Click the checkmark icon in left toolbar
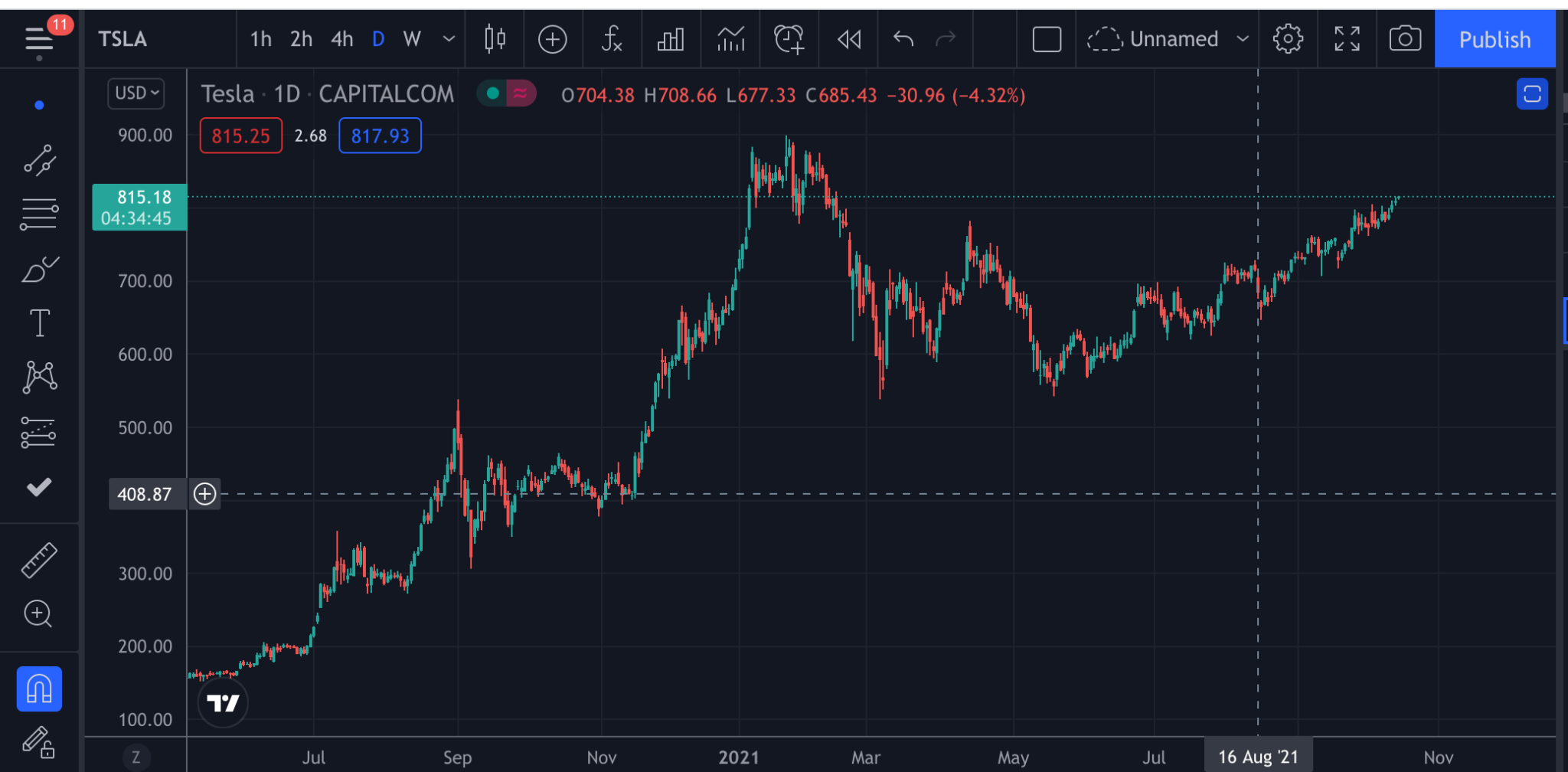Image resolution: width=1568 pixels, height=772 pixels. (39, 487)
